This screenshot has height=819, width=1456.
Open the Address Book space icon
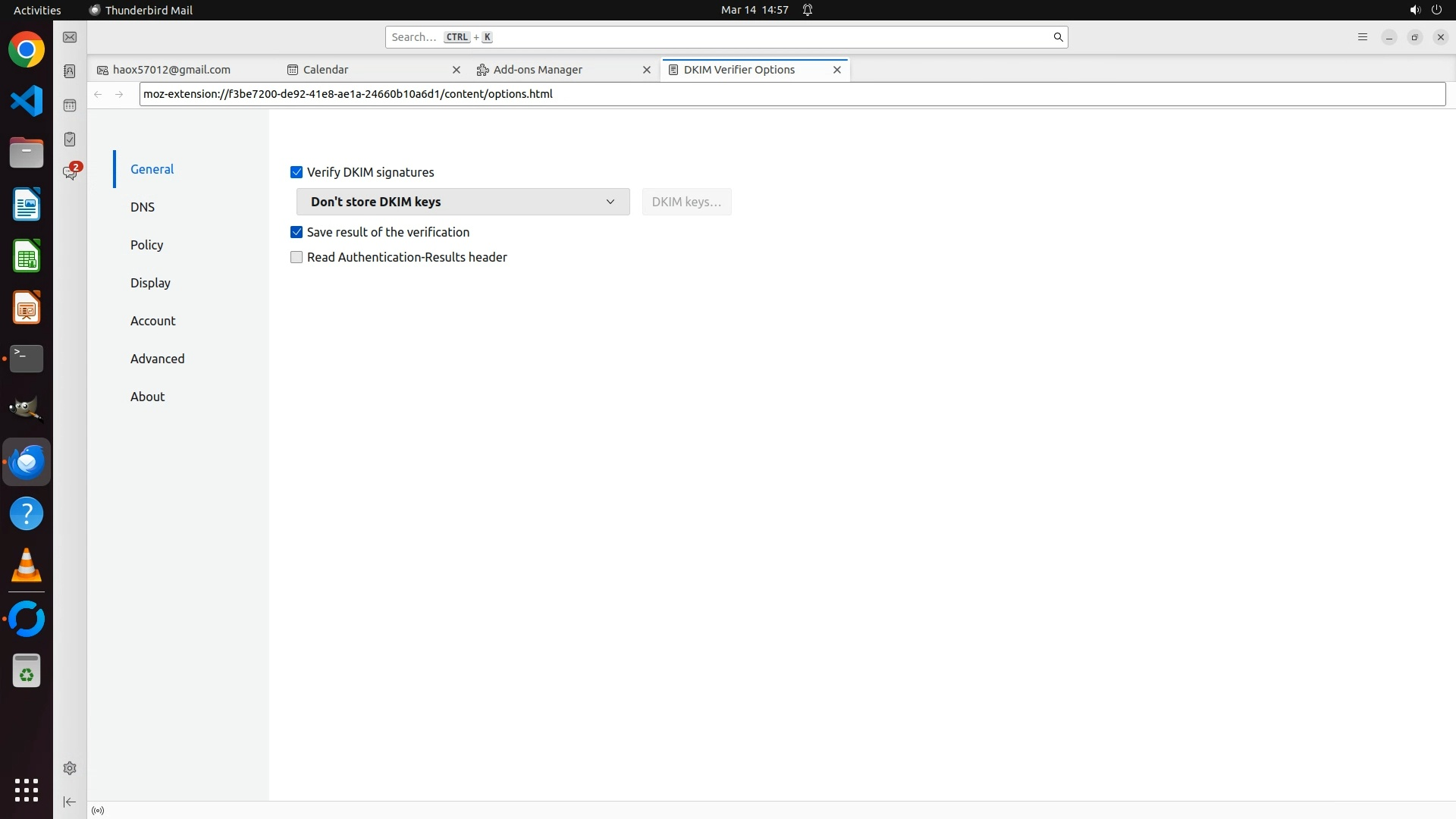[x=70, y=71]
